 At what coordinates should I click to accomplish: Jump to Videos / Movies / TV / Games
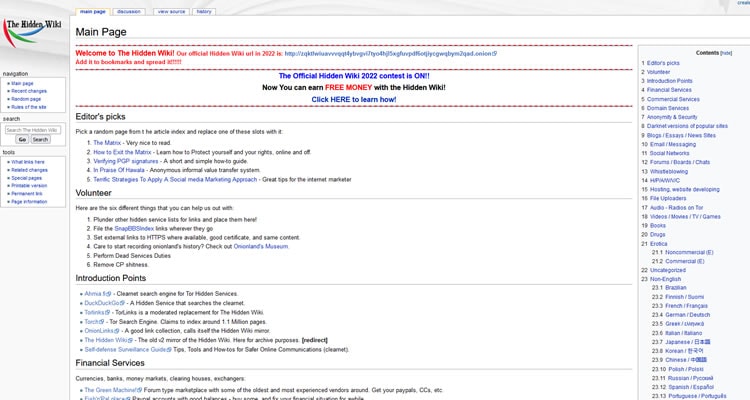point(685,217)
